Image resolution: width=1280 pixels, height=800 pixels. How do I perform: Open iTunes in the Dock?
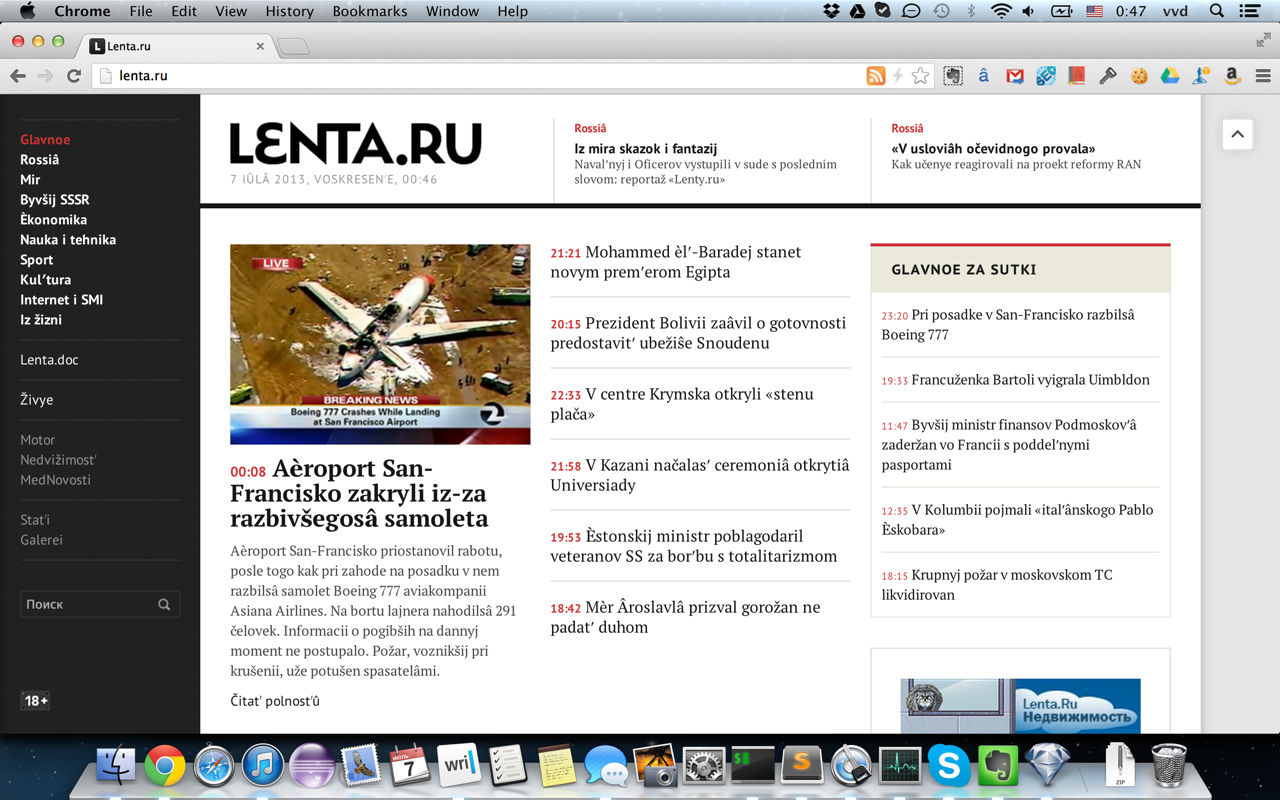coord(262,766)
